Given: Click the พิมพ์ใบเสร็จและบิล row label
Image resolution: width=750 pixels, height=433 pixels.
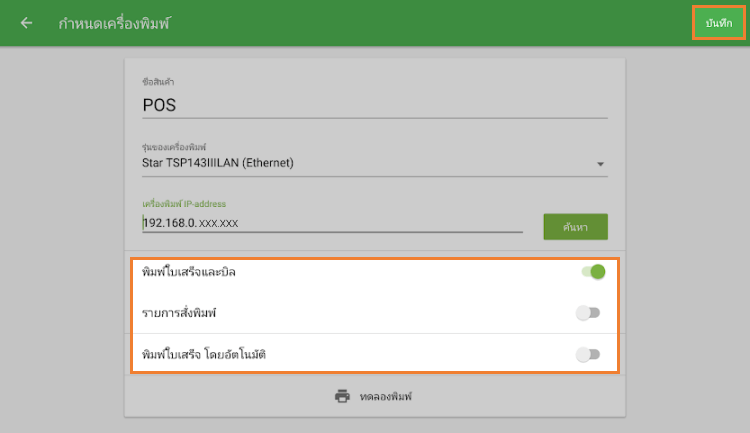Looking at the screenshot, I should [x=189, y=271].
